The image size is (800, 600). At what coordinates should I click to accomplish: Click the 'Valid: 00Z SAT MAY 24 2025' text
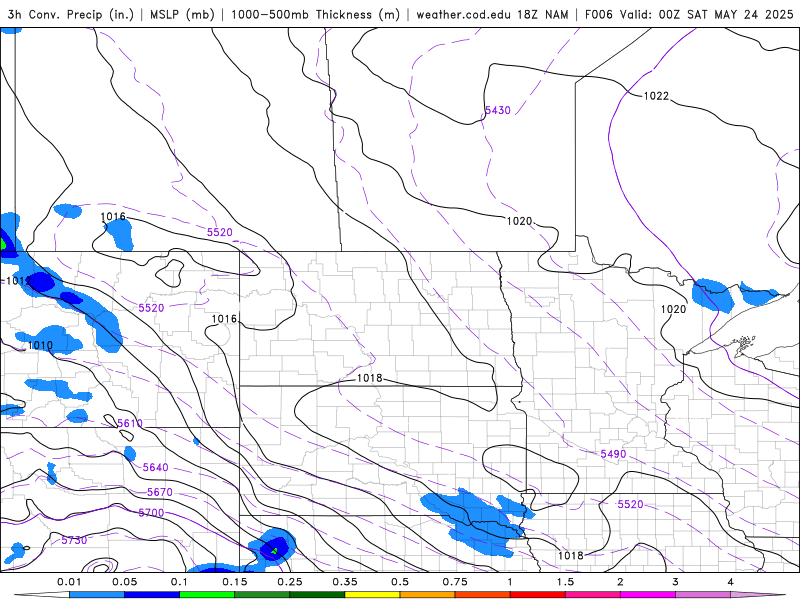(707, 14)
